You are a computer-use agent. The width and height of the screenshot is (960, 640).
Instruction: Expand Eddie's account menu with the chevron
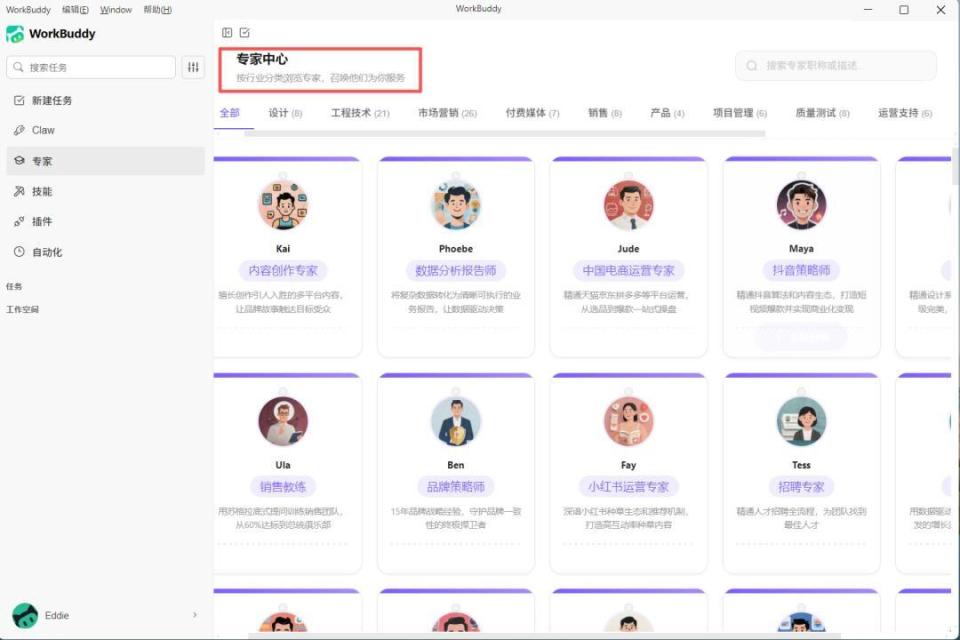196,615
